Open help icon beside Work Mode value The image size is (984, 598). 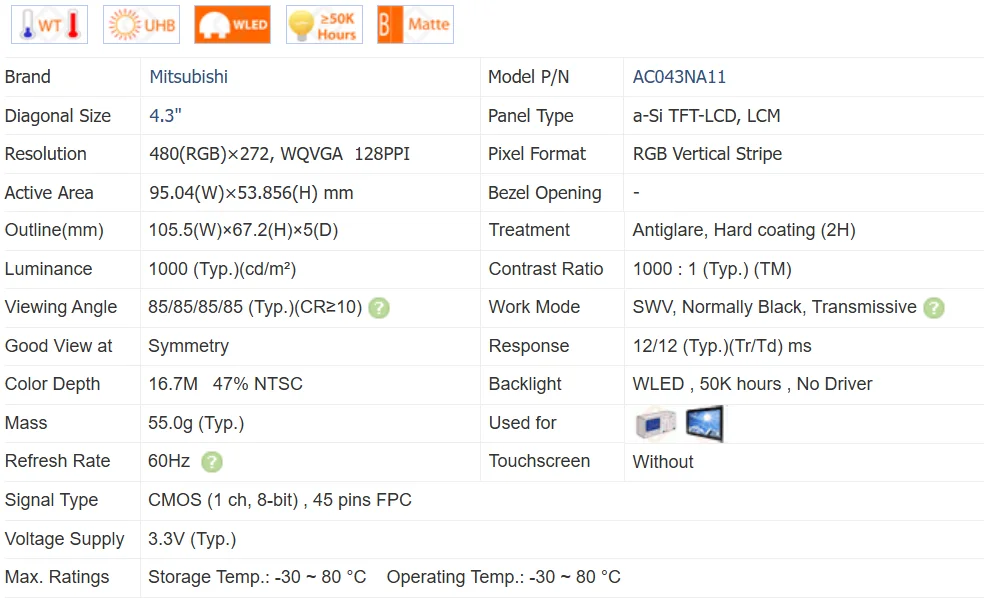coord(934,307)
